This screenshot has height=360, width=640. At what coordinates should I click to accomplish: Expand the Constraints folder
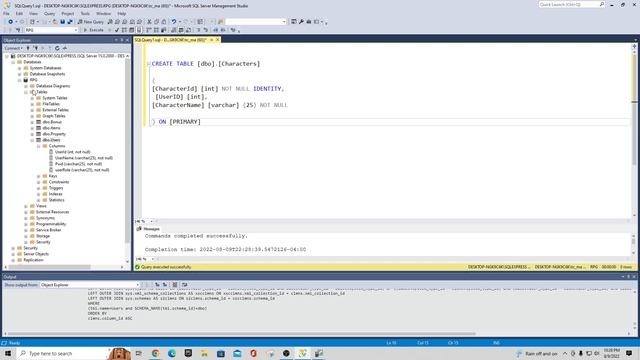(x=38, y=182)
